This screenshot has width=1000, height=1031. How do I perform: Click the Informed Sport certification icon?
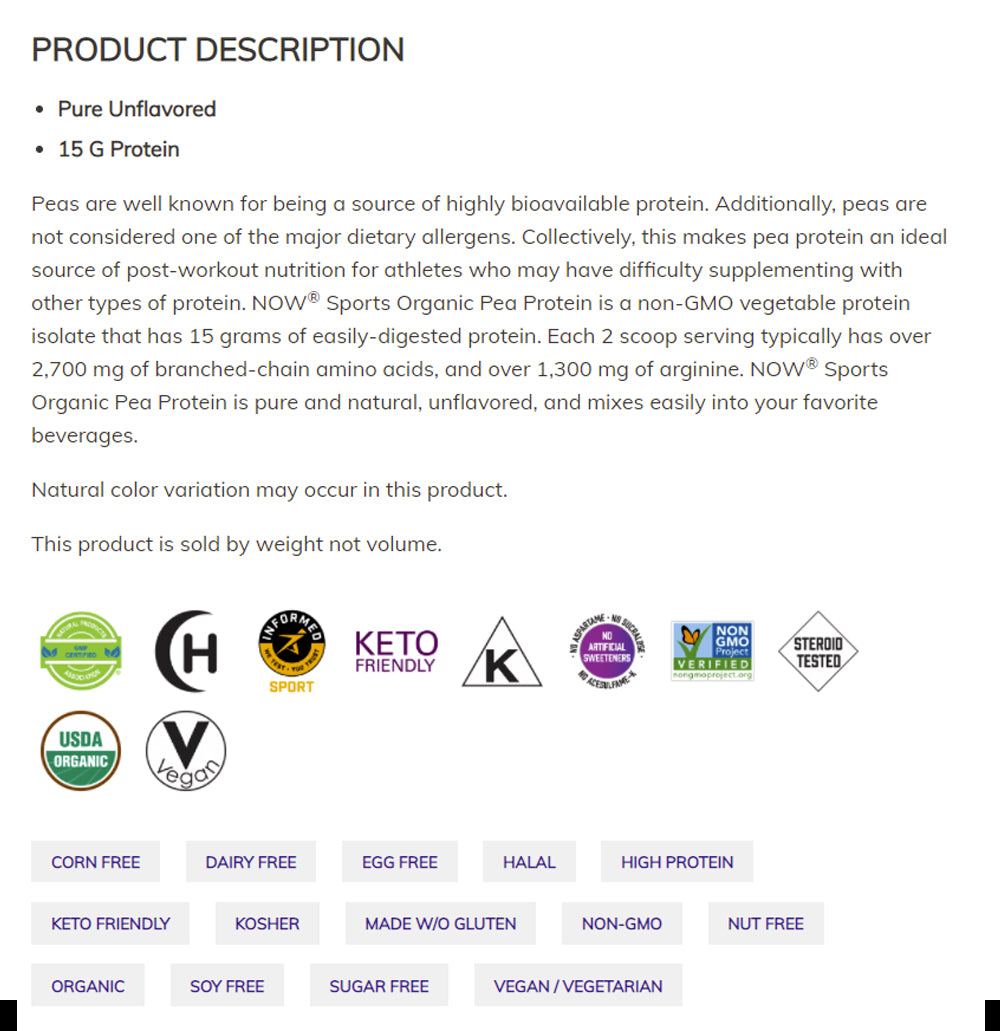(291, 651)
